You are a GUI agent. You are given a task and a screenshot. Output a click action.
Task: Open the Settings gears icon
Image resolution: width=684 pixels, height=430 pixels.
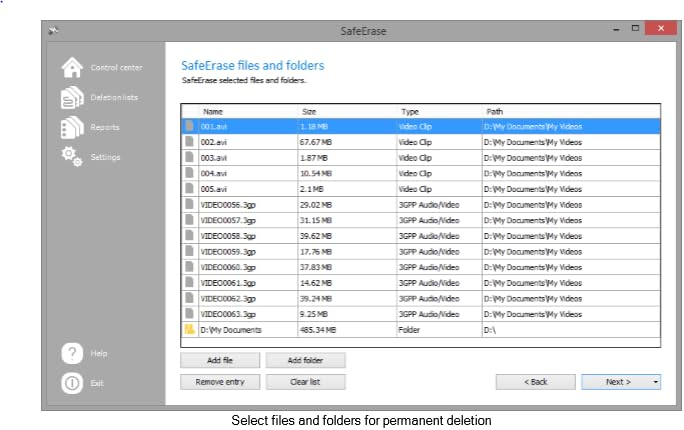click(x=72, y=157)
